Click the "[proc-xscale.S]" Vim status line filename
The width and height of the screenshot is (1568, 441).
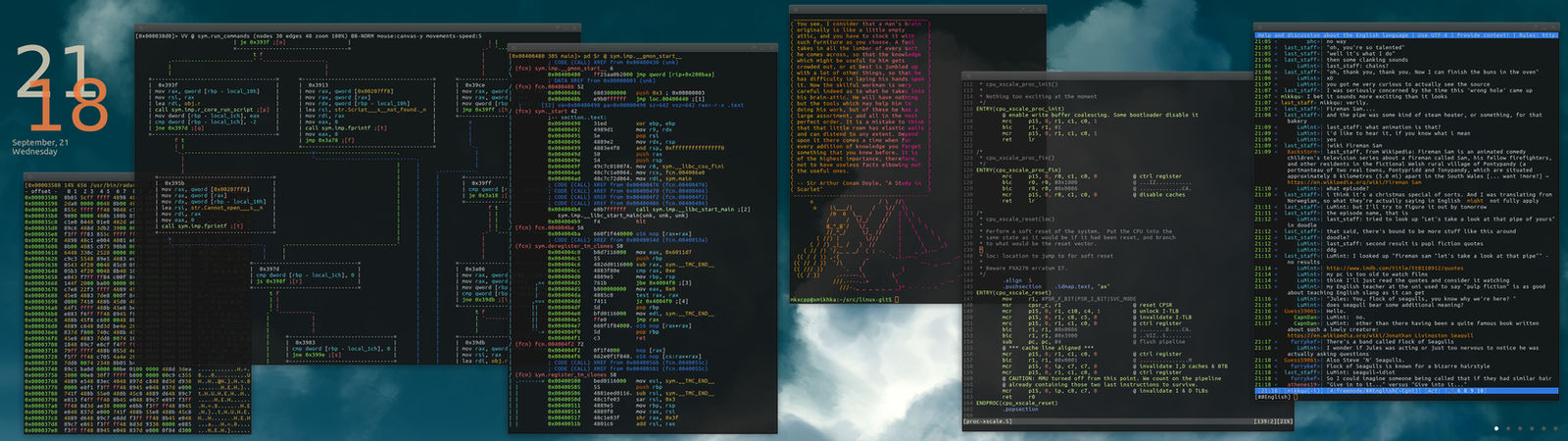click(x=988, y=420)
